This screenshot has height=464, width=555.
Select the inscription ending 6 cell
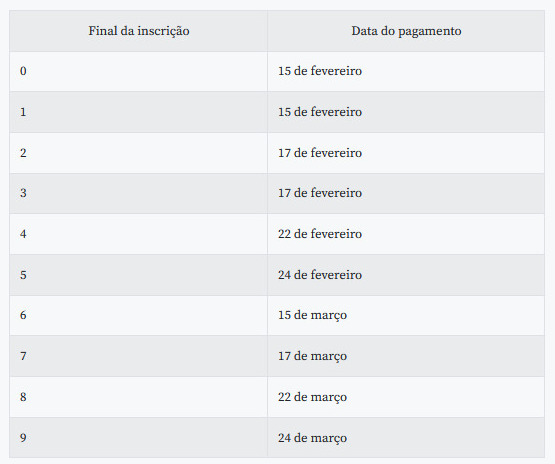pos(138,315)
